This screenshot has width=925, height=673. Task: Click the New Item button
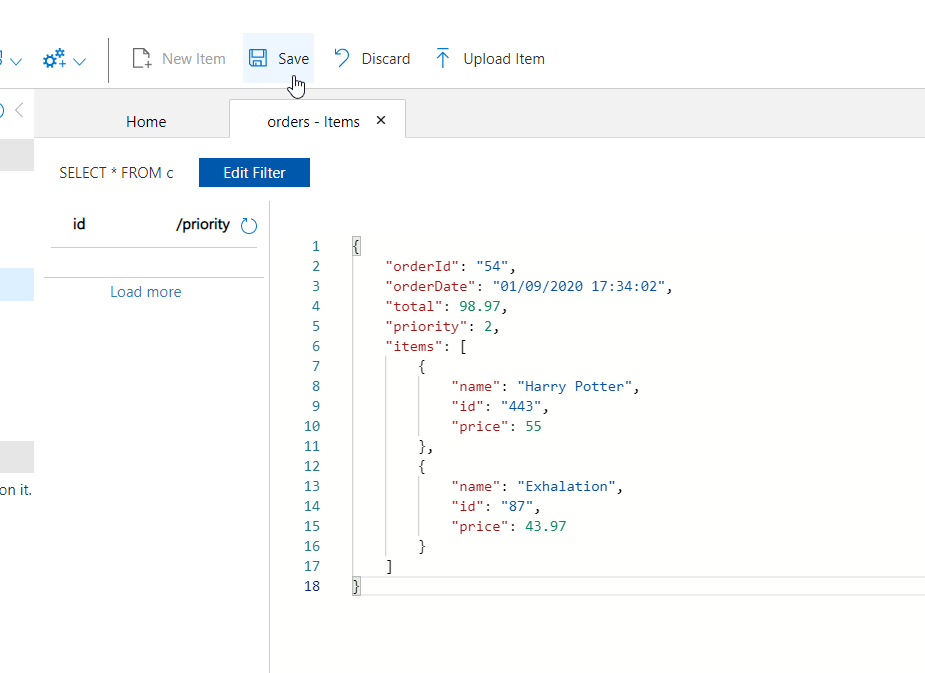[179, 58]
